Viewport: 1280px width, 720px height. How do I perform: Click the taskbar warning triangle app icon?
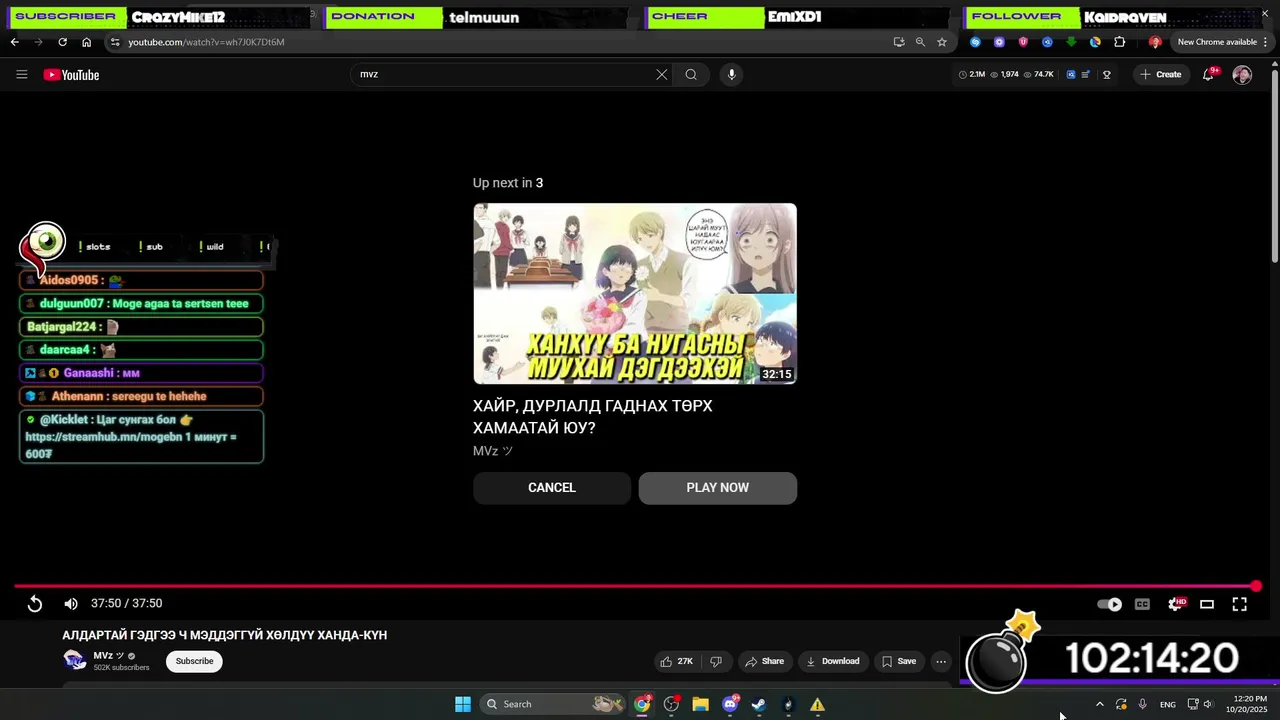coord(817,704)
